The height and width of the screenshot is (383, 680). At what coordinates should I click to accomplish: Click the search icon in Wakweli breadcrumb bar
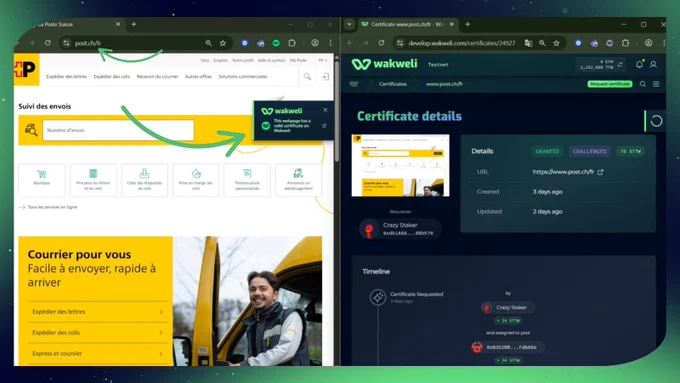click(643, 84)
